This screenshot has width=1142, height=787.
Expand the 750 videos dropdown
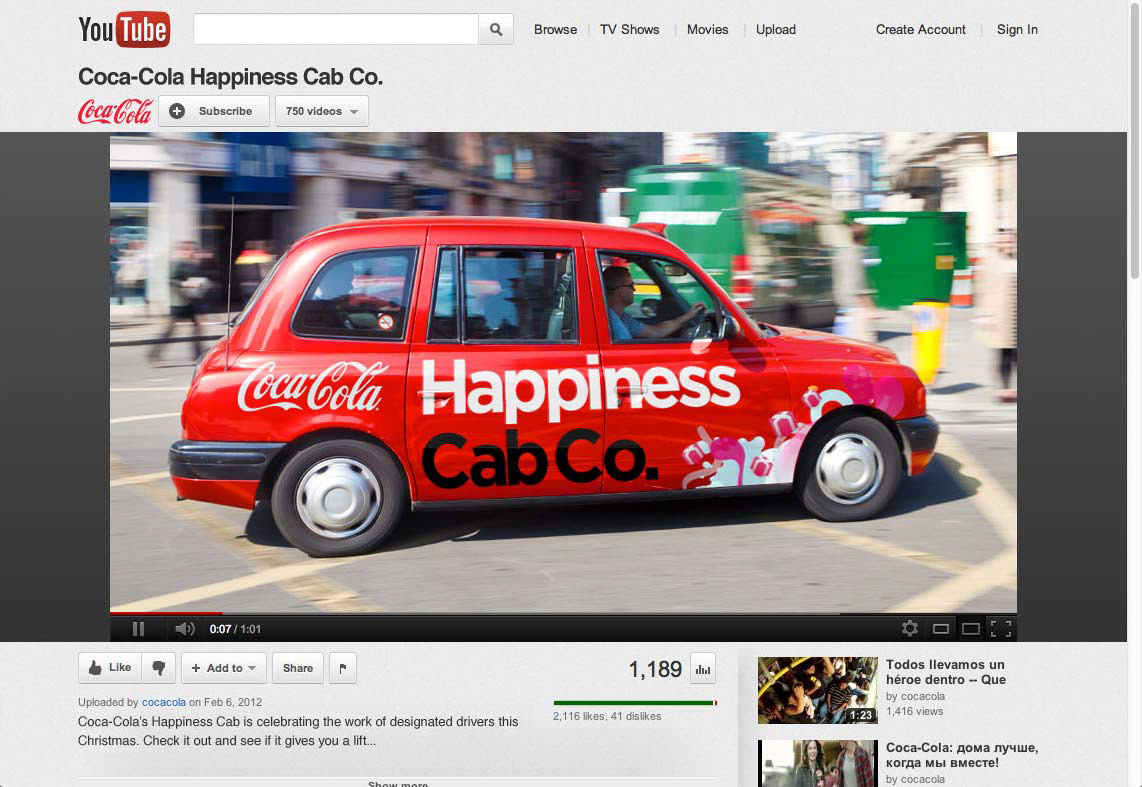(322, 111)
